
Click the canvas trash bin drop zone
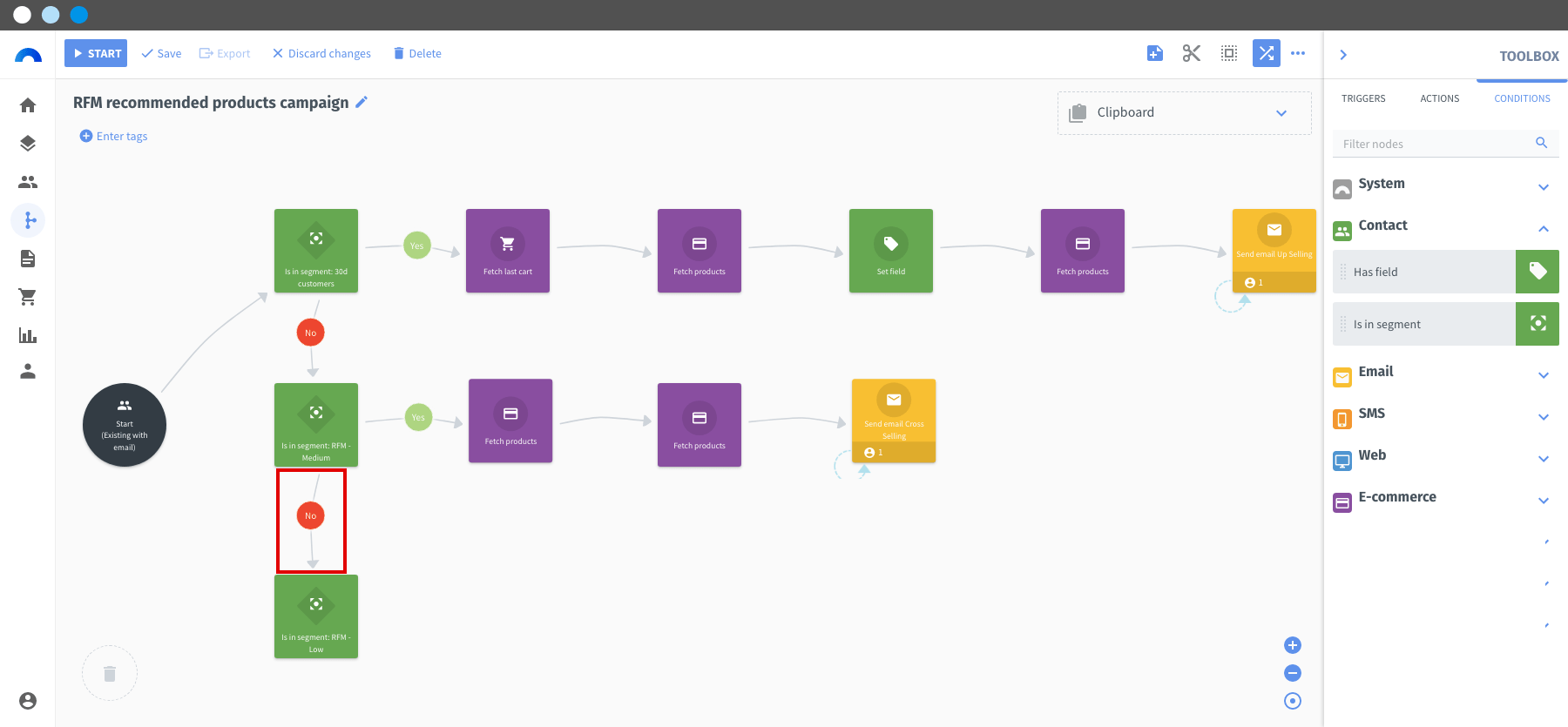[x=110, y=673]
